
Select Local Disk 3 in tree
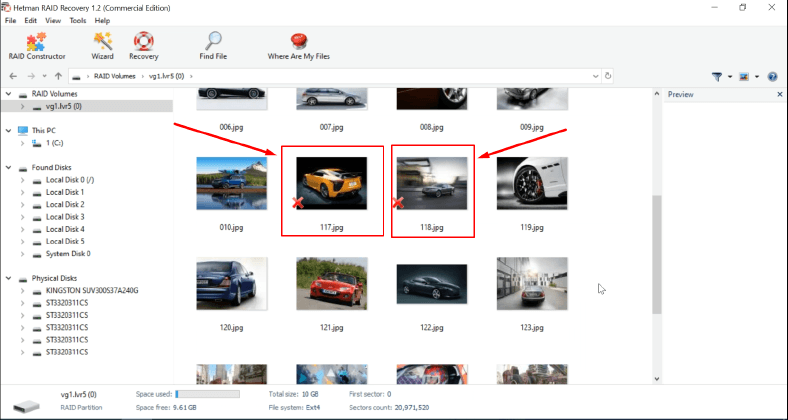(65, 217)
